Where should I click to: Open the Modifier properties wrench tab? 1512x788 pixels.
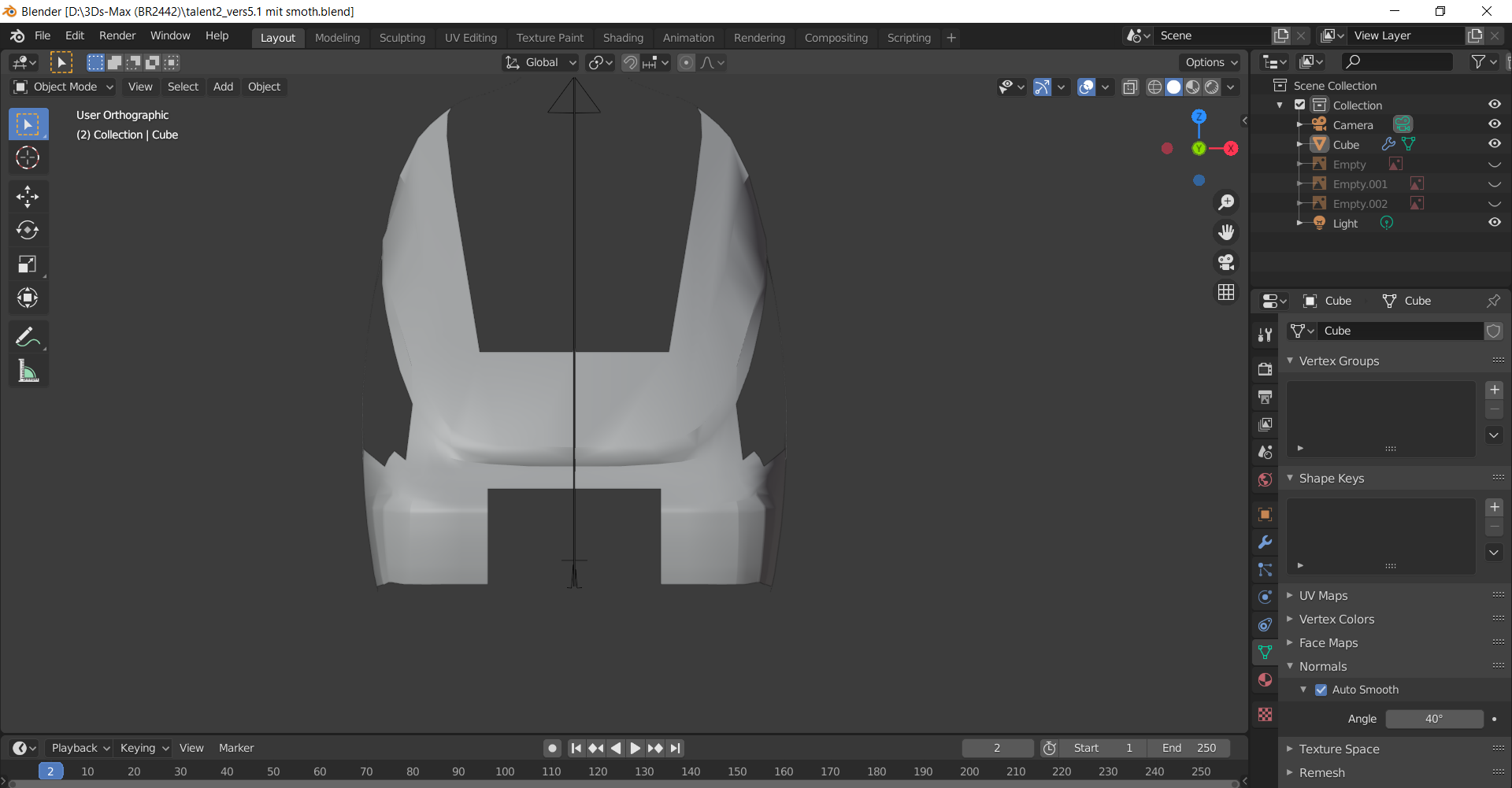point(1265,542)
